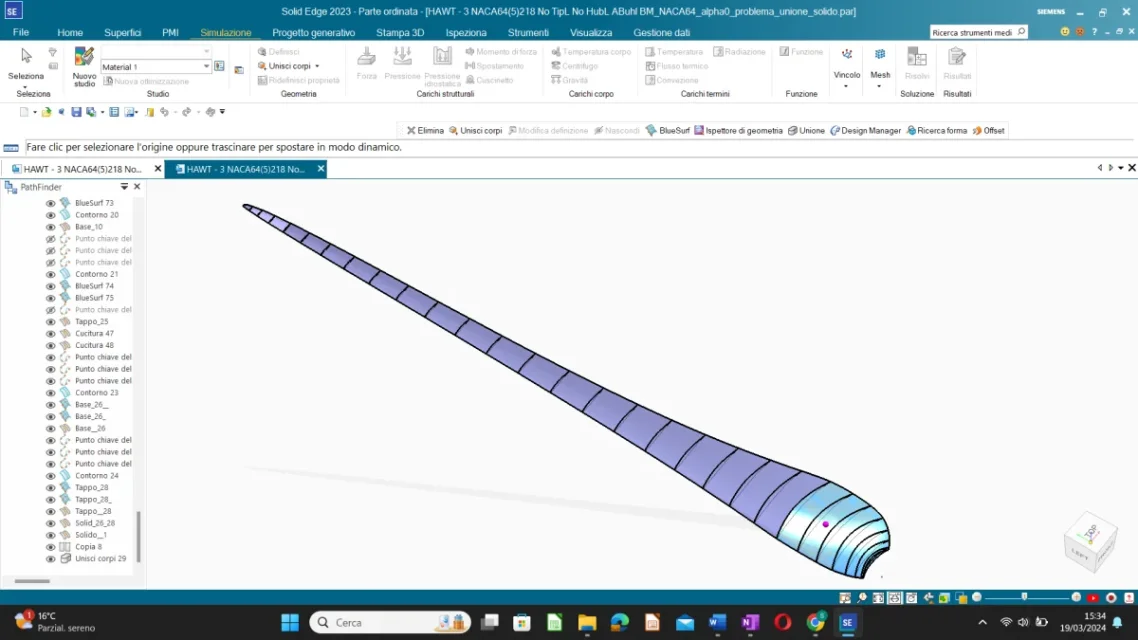Toggle visibility of Tappo_25 item
The height and width of the screenshot is (640, 1138).
(49, 321)
